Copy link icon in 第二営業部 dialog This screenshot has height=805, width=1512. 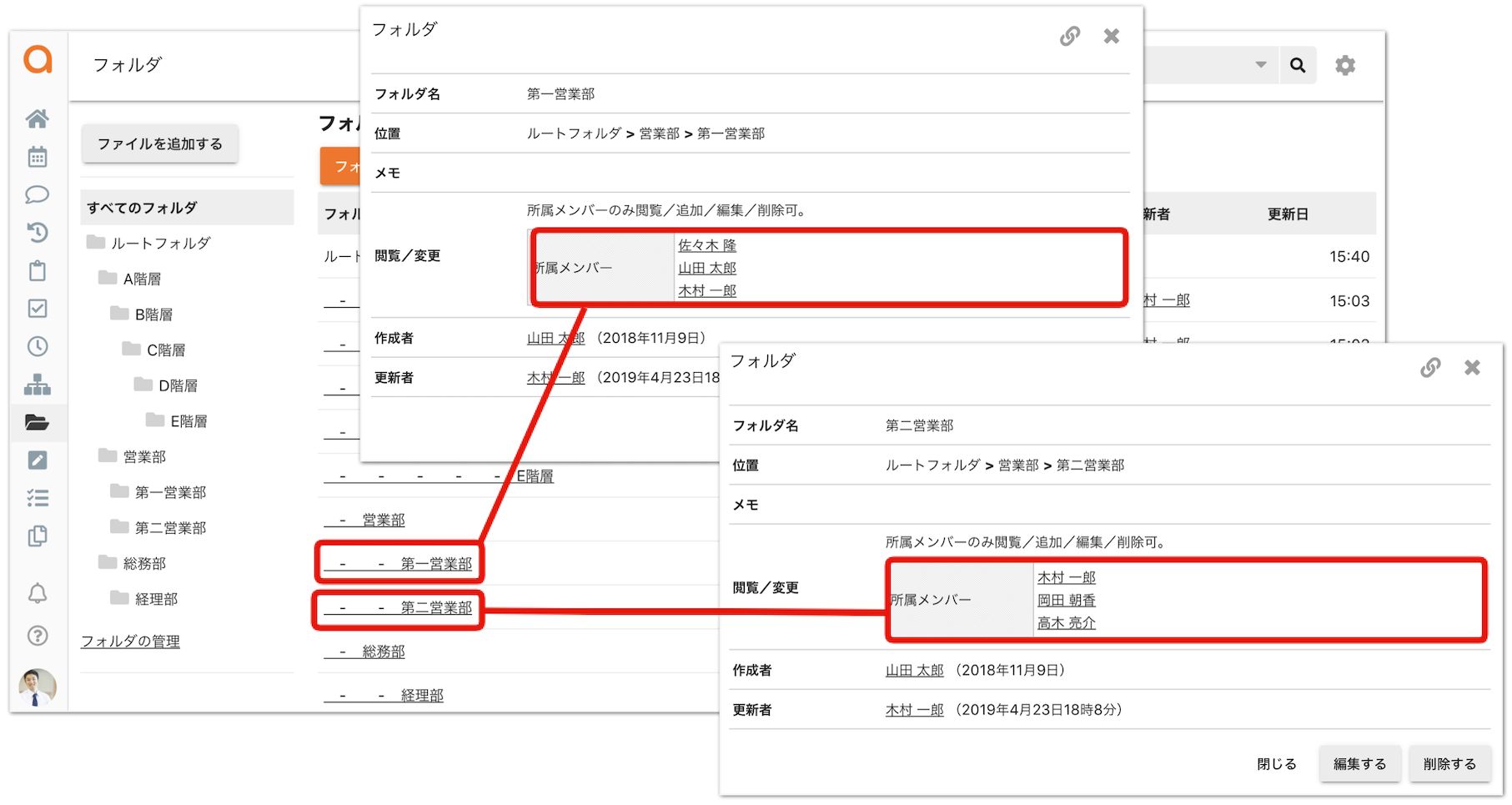[x=1430, y=368]
